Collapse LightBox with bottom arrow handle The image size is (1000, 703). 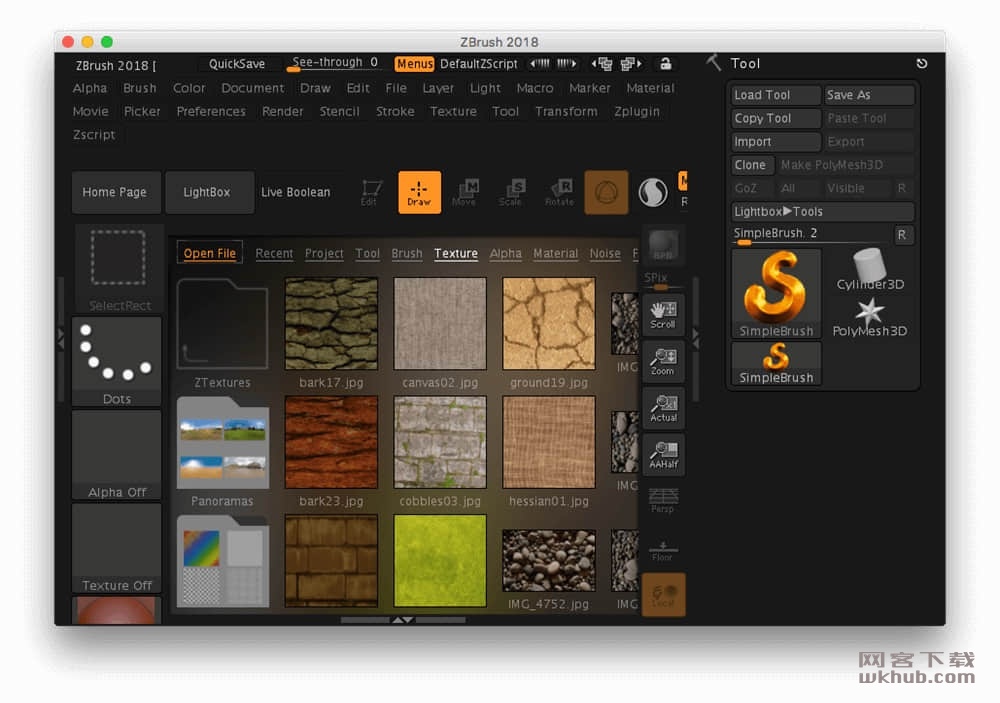tap(403, 619)
